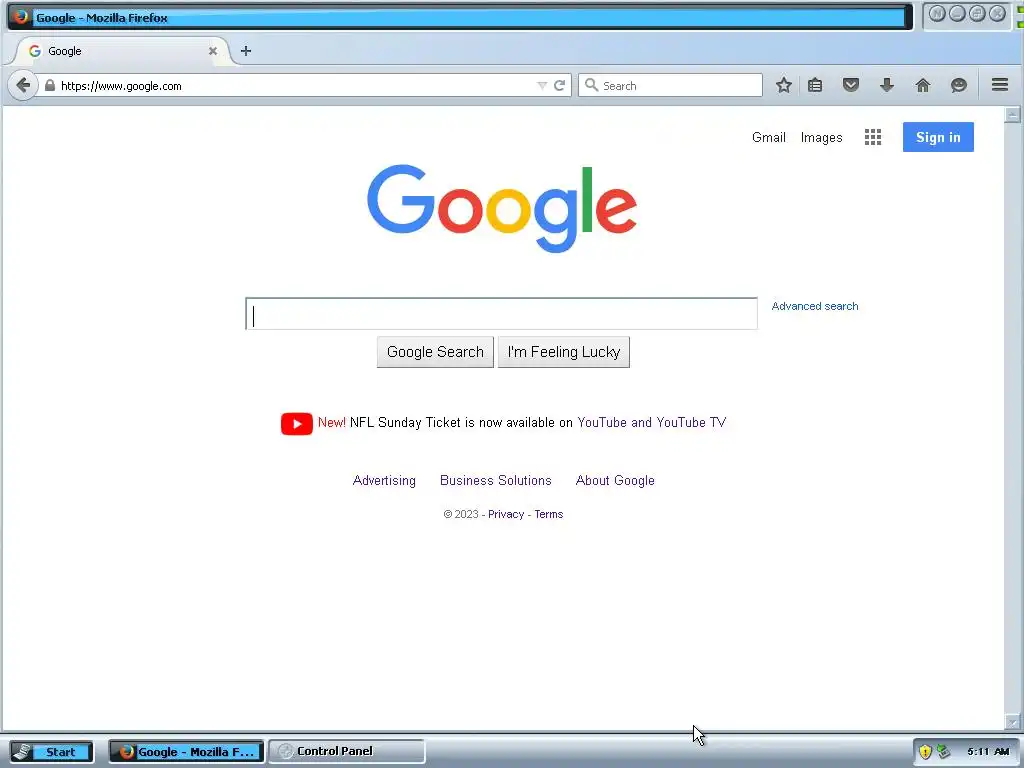This screenshot has height=768, width=1024.
Task: Select the Google browser tab
Action: (x=121, y=51)
